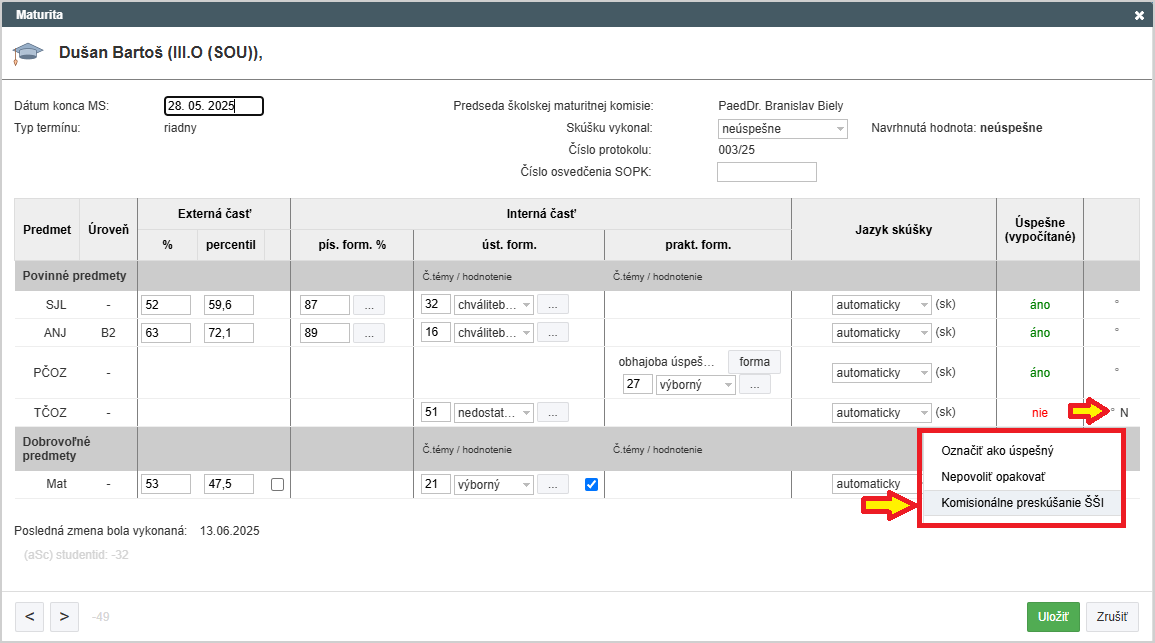Click the 'Číslo osvedčenia SOPK' input field
This screenshot has height=643, width=1155.
coord(766,172)
